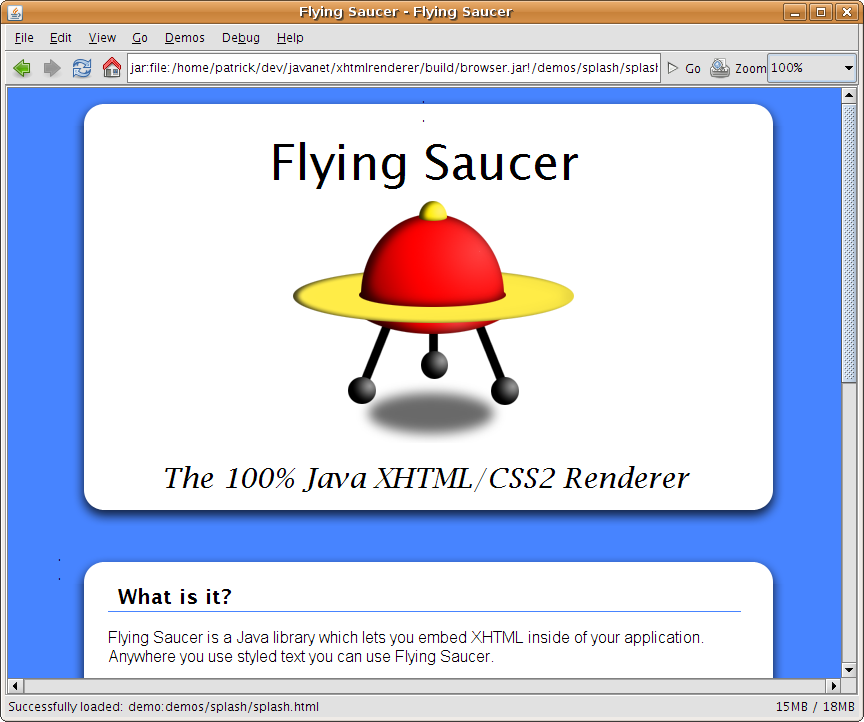Open the Edit menu

(x=61, y=37)
